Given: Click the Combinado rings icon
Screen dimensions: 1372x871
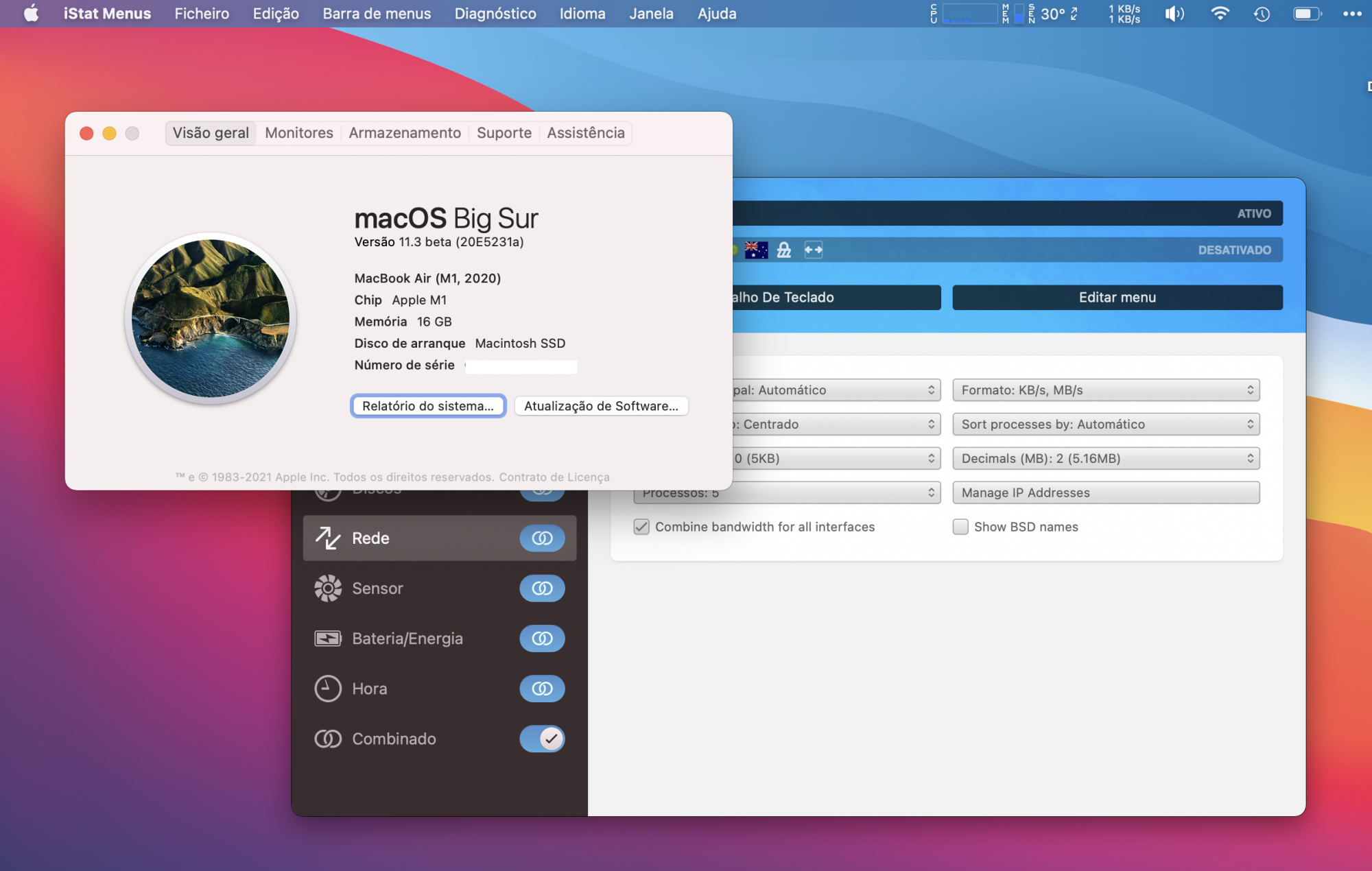Looking at the screenshot, I should (x=328, y=739).
